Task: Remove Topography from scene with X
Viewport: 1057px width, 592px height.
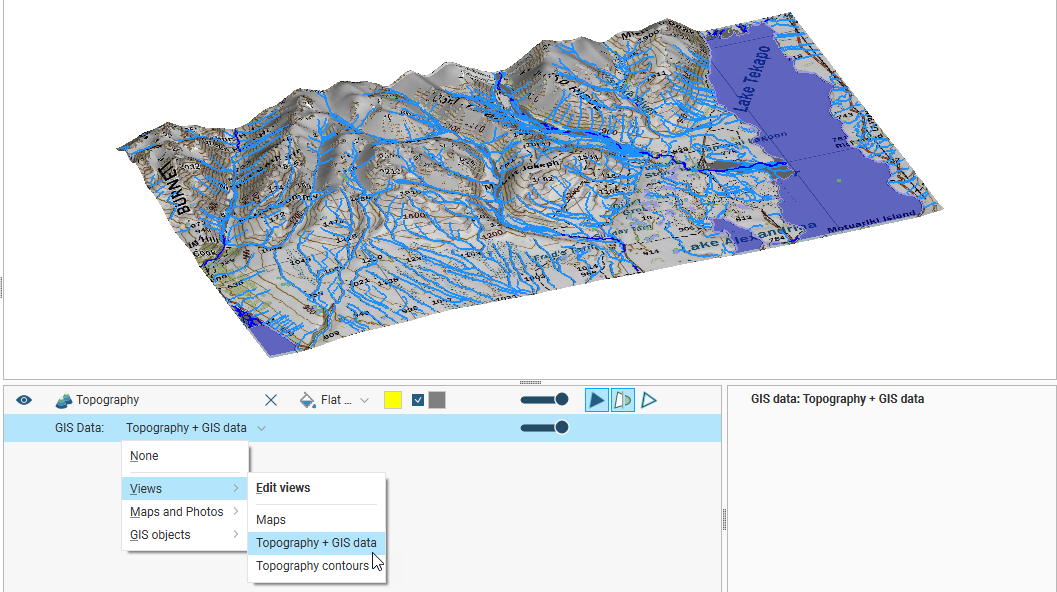Action: [271, 400]
